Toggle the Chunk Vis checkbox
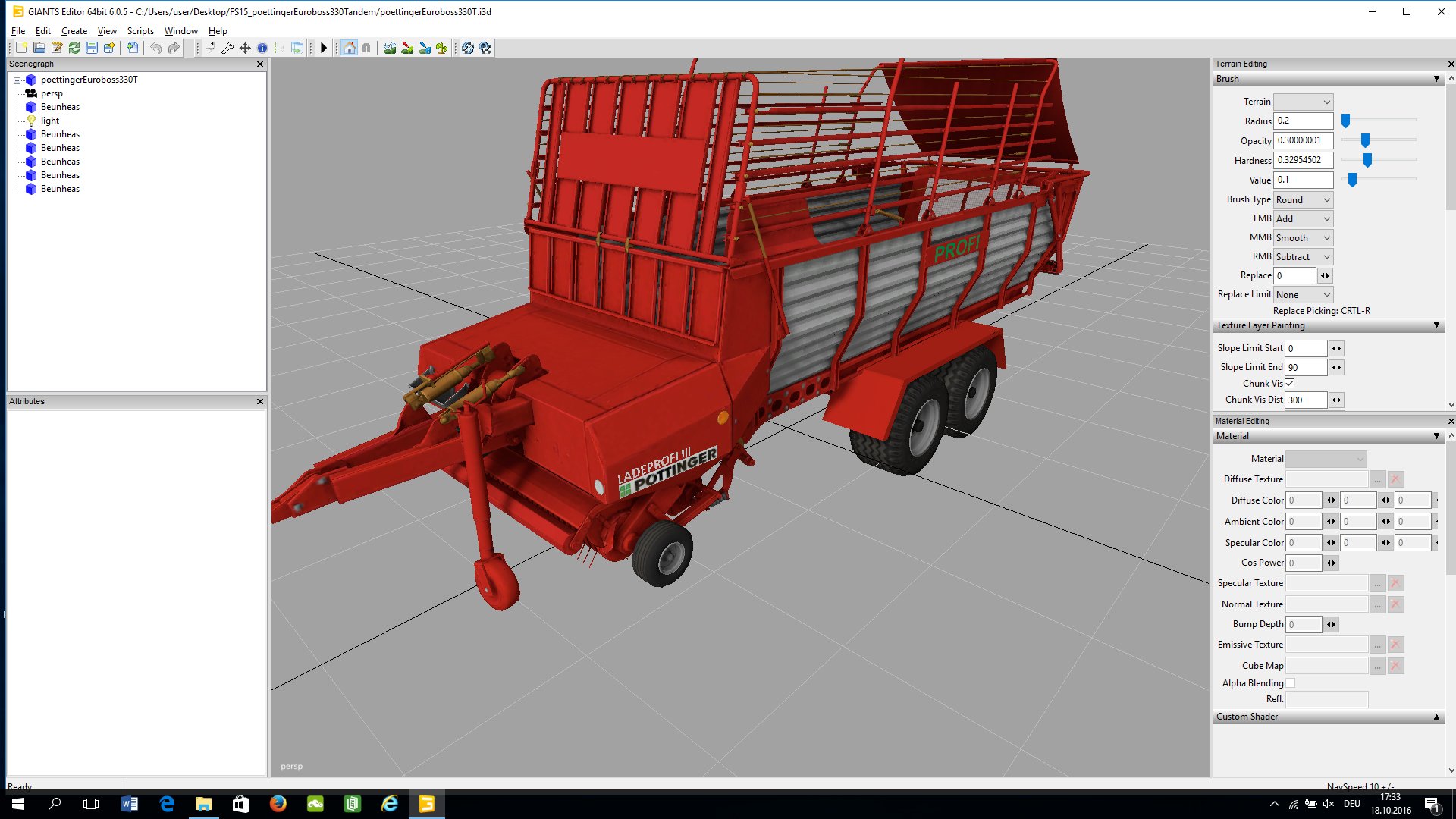1456x819 pixels. 1290,384
